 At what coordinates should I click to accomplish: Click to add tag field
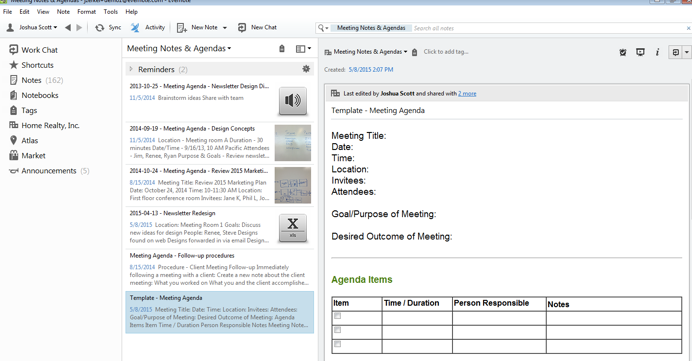click(446, 52)
